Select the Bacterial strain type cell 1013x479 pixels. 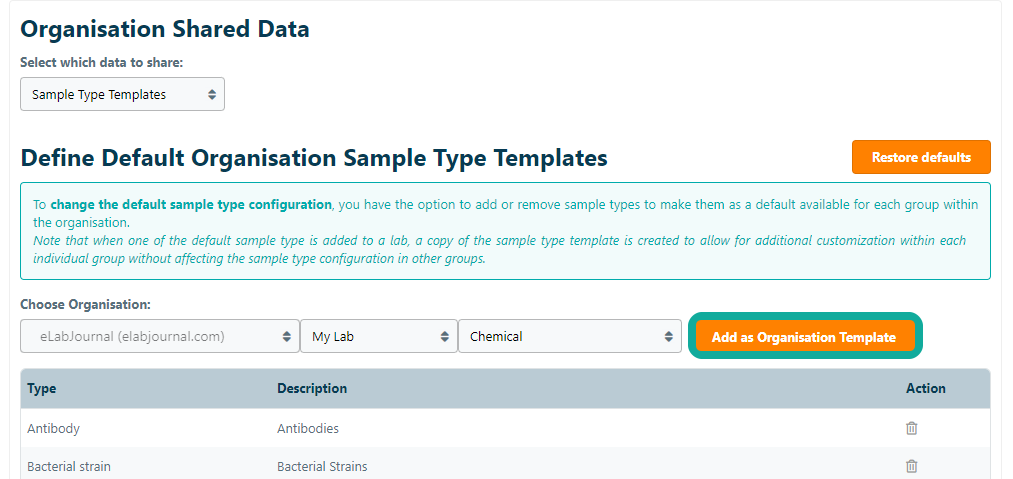[69, 466]
